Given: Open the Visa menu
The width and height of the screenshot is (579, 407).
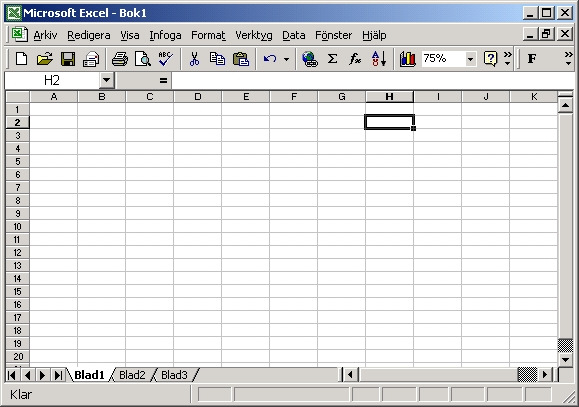Looking at the screenshot, I should [130, 35].
